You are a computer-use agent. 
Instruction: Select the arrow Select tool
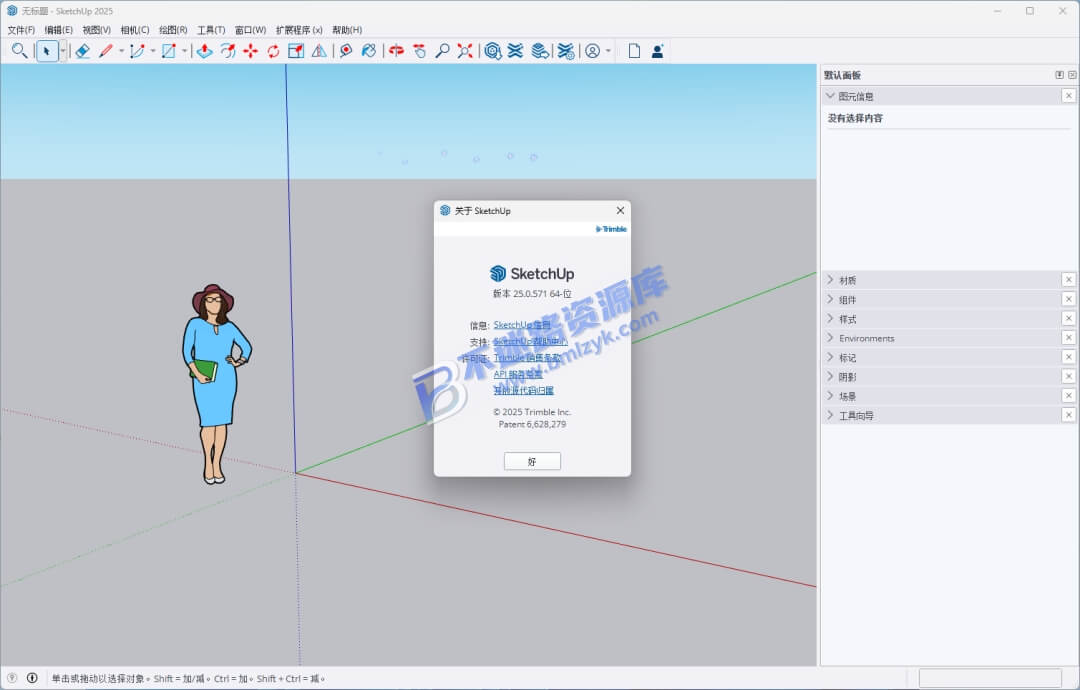(x=46, y=51)
